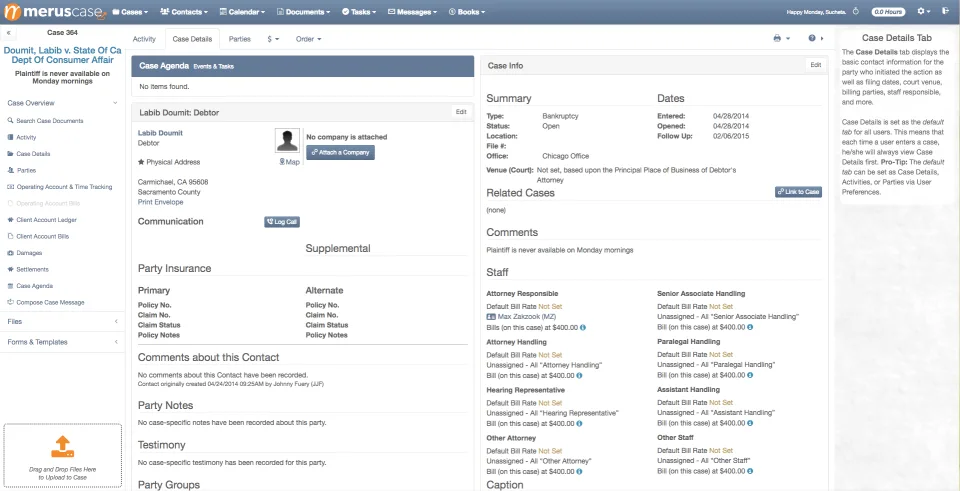Click the drag and drop upload area

click(62, 455)
